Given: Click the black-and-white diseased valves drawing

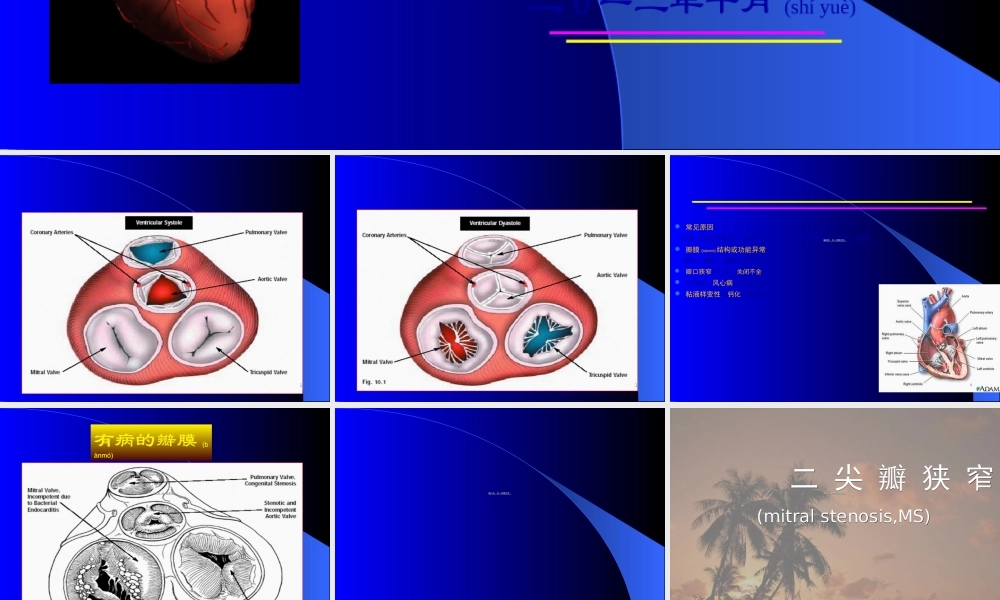Looking at the screenshot, I should (x=162, y=535).
